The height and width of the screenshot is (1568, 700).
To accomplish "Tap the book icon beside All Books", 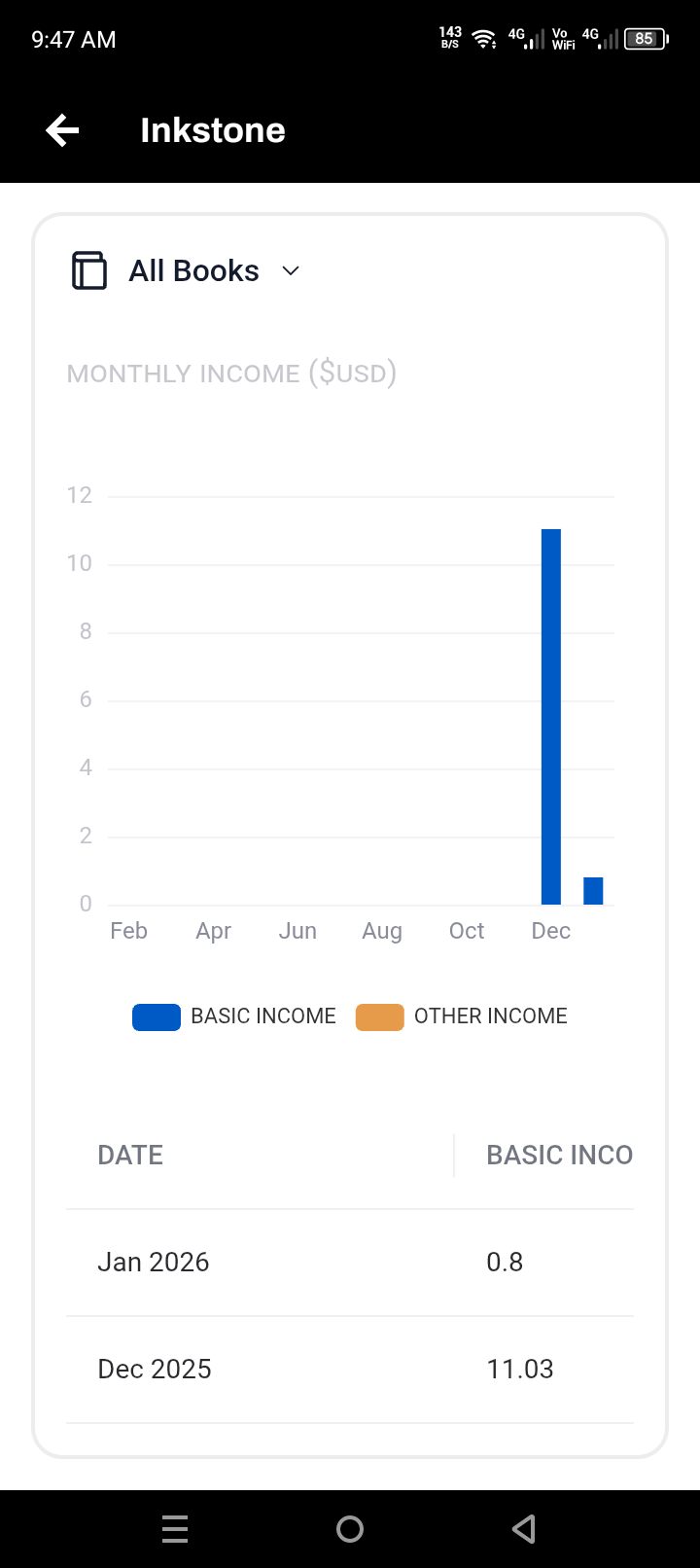I will (x=89, y=270).
